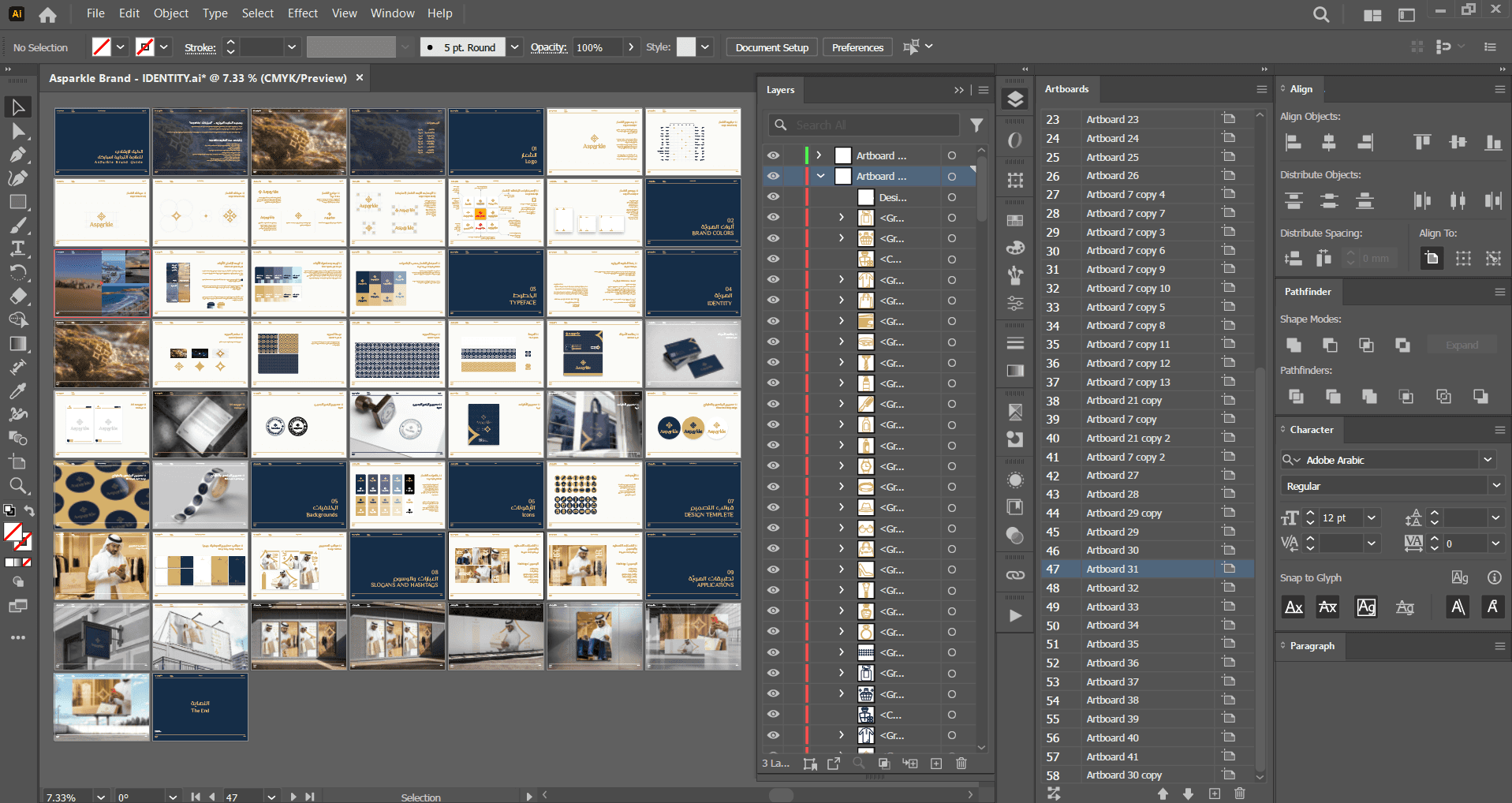Viewport: 1512px width, 803px height.
Task: Click the Style swatch in control bar
Action: pos(686,47)
